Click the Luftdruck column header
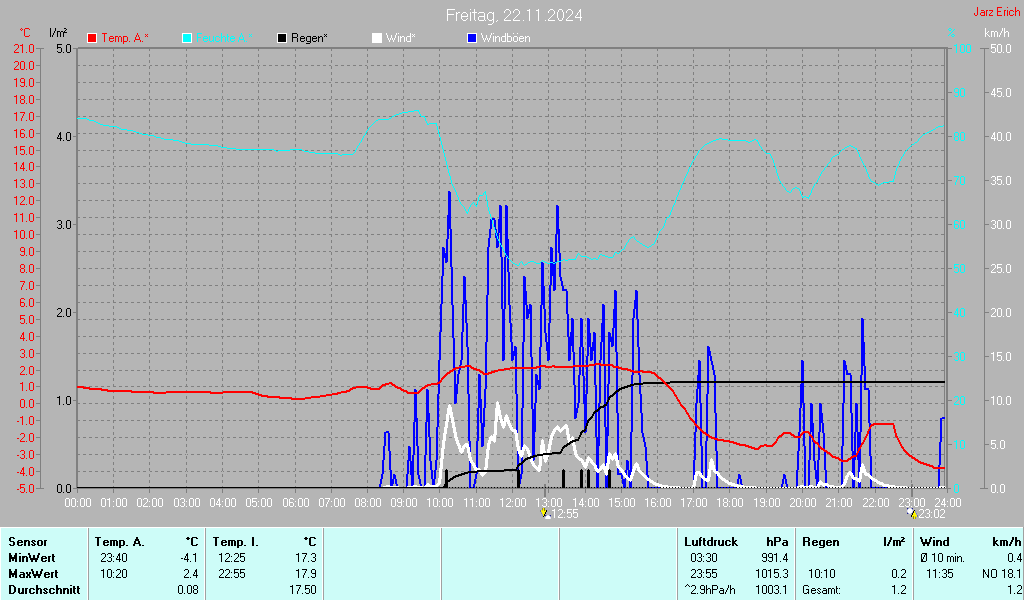 711,542
